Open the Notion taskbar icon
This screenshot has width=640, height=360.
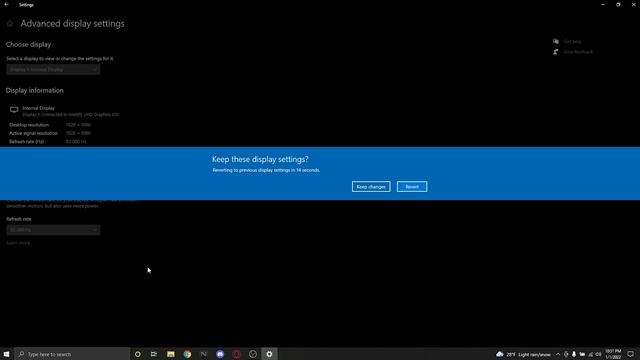pyautogui.click(x=204, y=354)
